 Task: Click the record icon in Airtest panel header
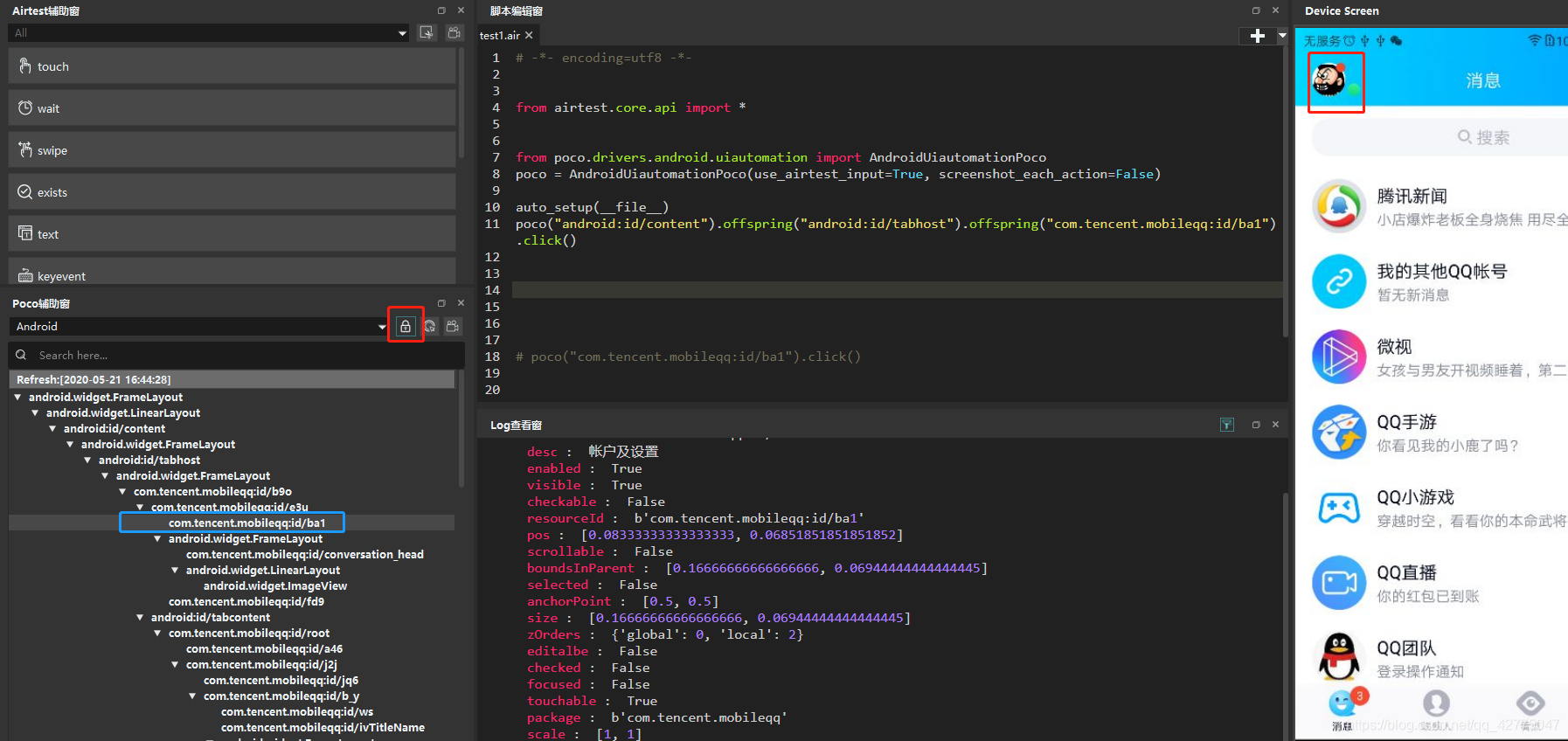click(x=454, y=32)
